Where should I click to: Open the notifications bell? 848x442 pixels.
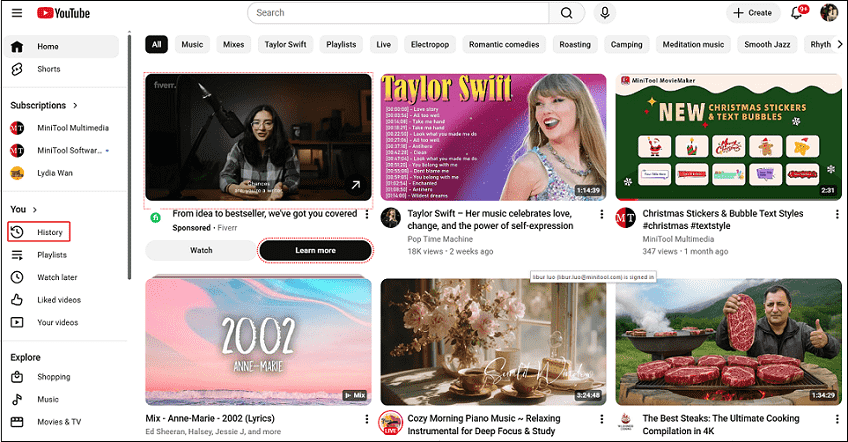coord(797,13)
